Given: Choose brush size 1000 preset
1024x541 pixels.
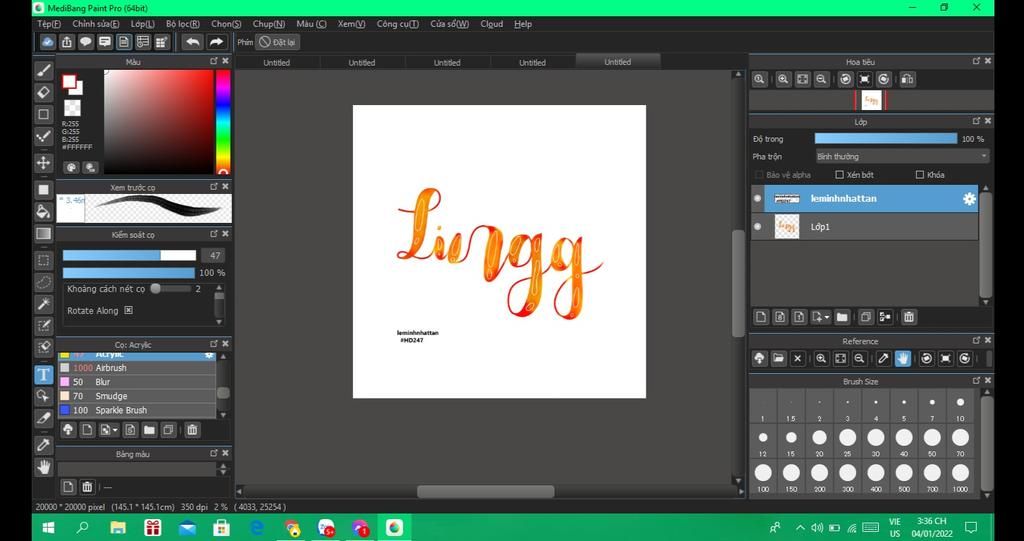Looking at the screenshot, I should click(960, 476).
